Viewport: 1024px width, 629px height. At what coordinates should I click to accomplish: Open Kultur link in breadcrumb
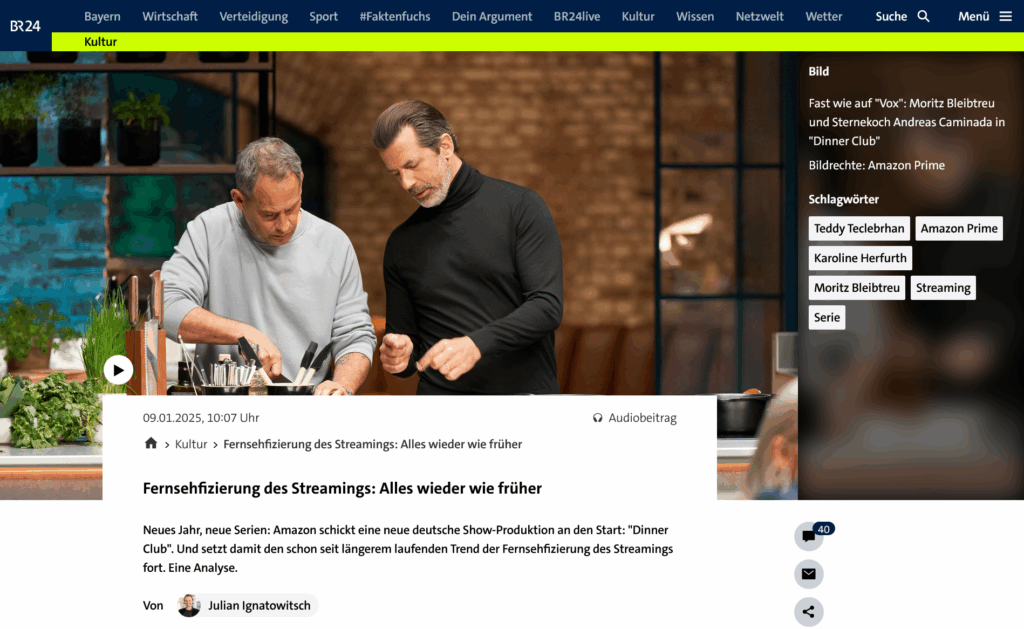191,444
